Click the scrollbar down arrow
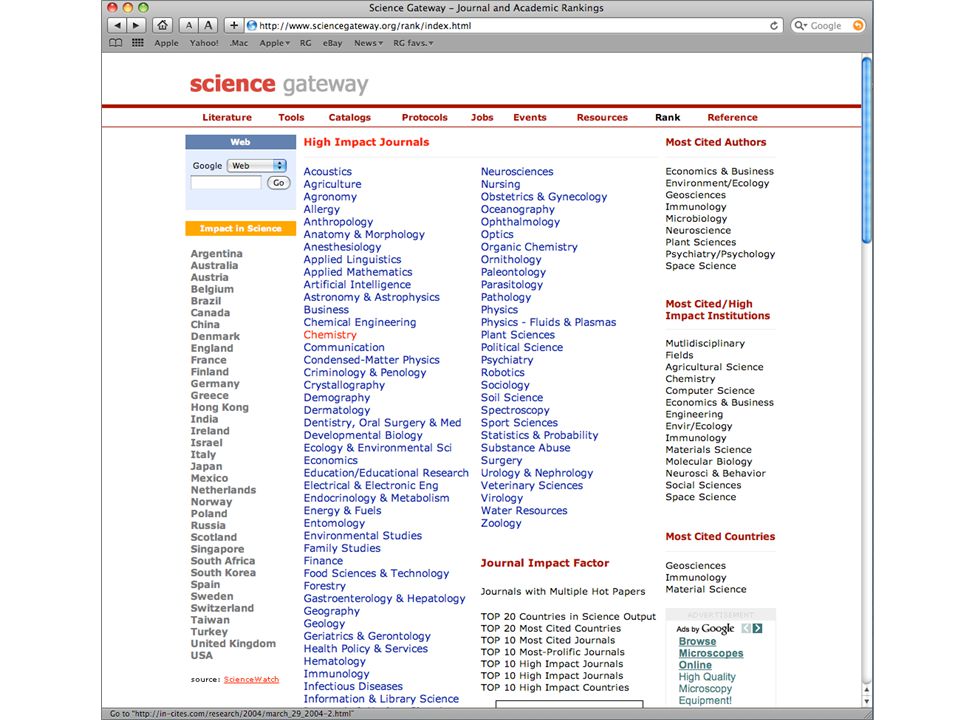Image resolution: width=960 pixels, height=720 pixels. [866, 701]
